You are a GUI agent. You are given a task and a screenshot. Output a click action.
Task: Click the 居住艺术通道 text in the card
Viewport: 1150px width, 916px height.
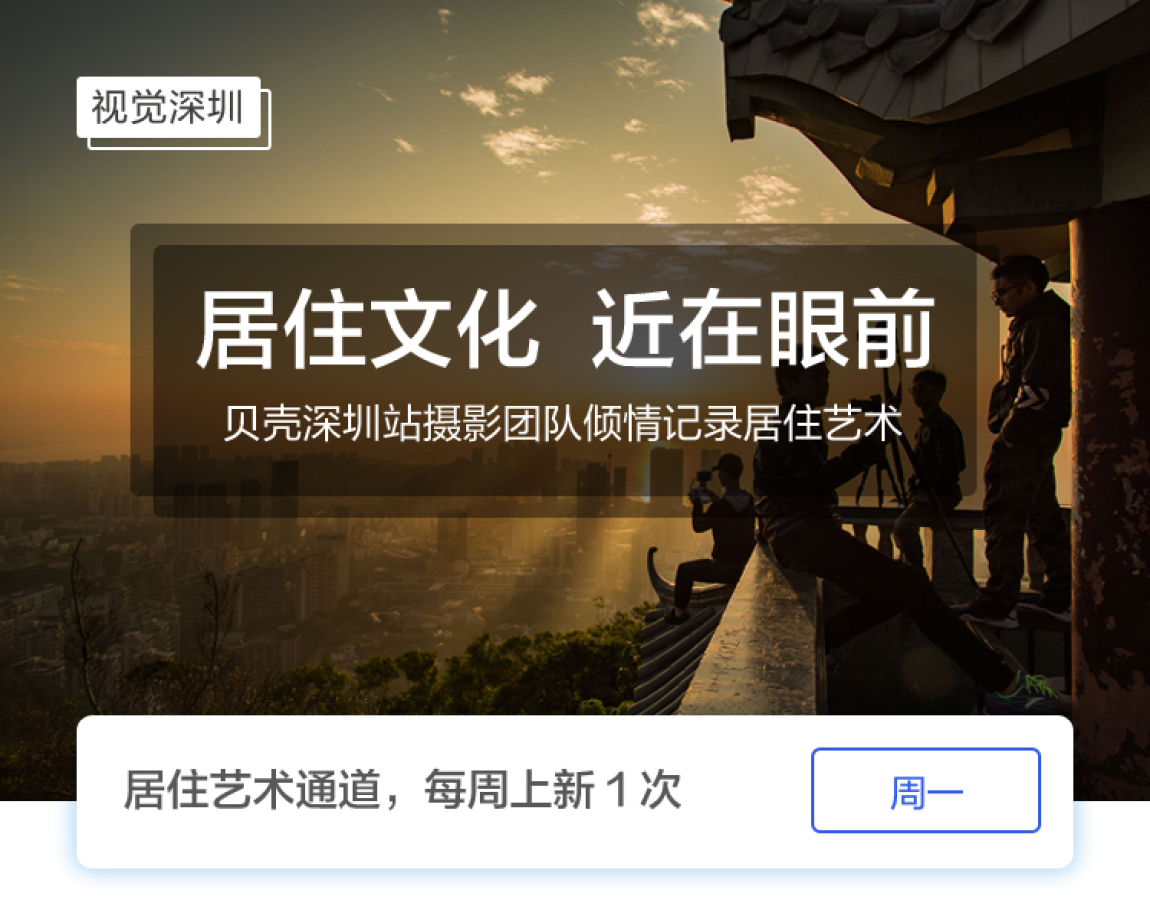pos(252,790)
